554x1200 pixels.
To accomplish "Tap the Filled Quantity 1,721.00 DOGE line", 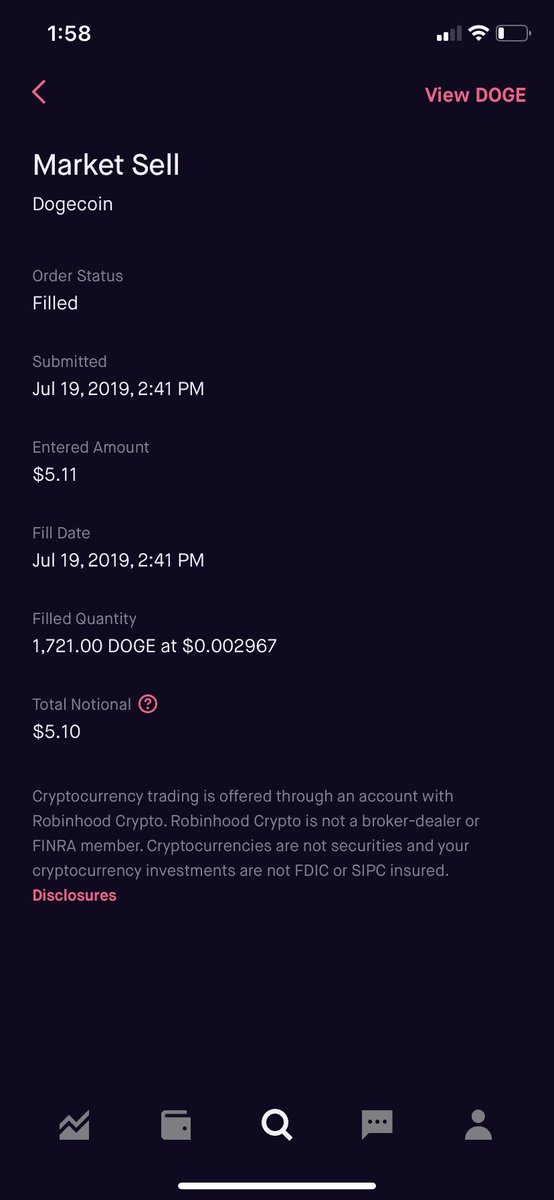I will coord(155,646).
